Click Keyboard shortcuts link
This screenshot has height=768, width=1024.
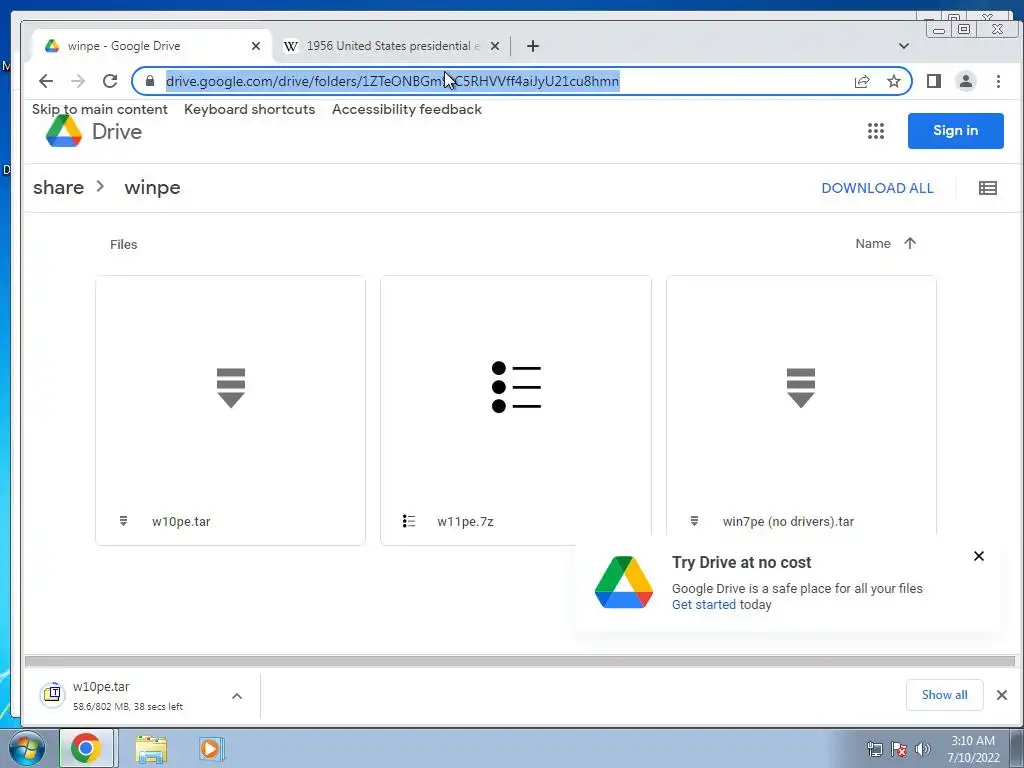(249, 109)
